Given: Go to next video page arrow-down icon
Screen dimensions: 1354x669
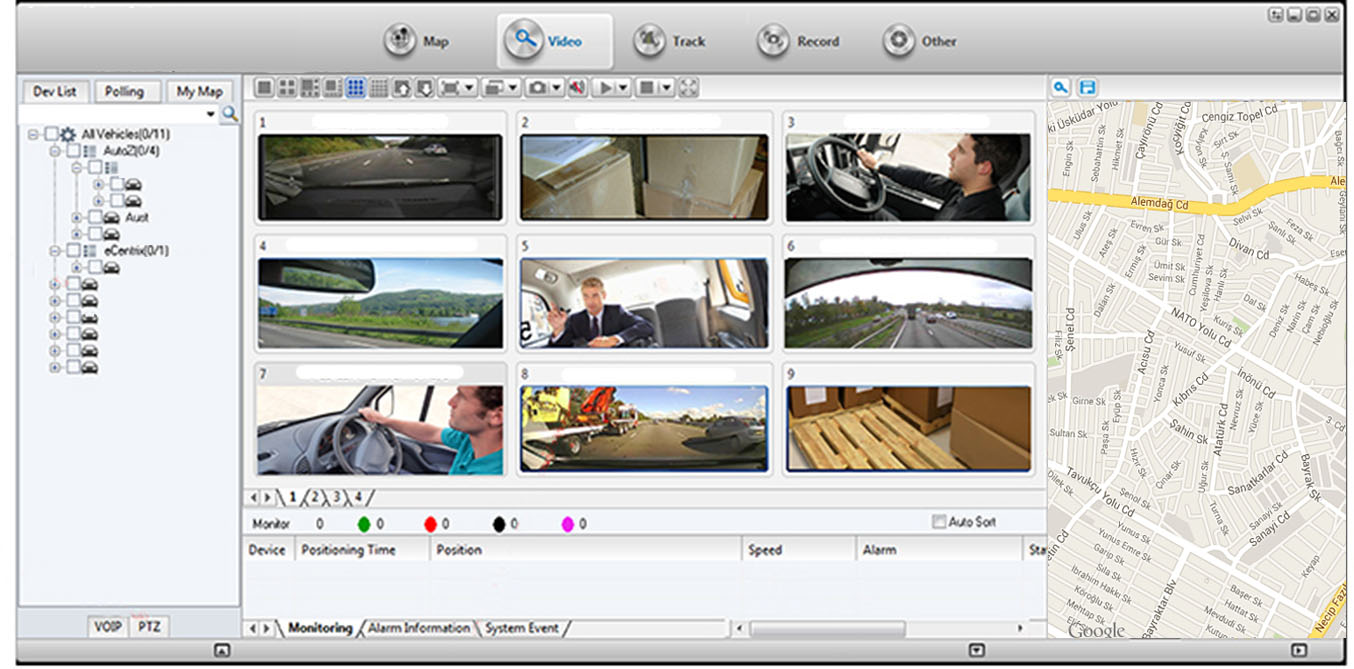Looking at the screenshot, I should pyautogui.click(x=425, y=88).
